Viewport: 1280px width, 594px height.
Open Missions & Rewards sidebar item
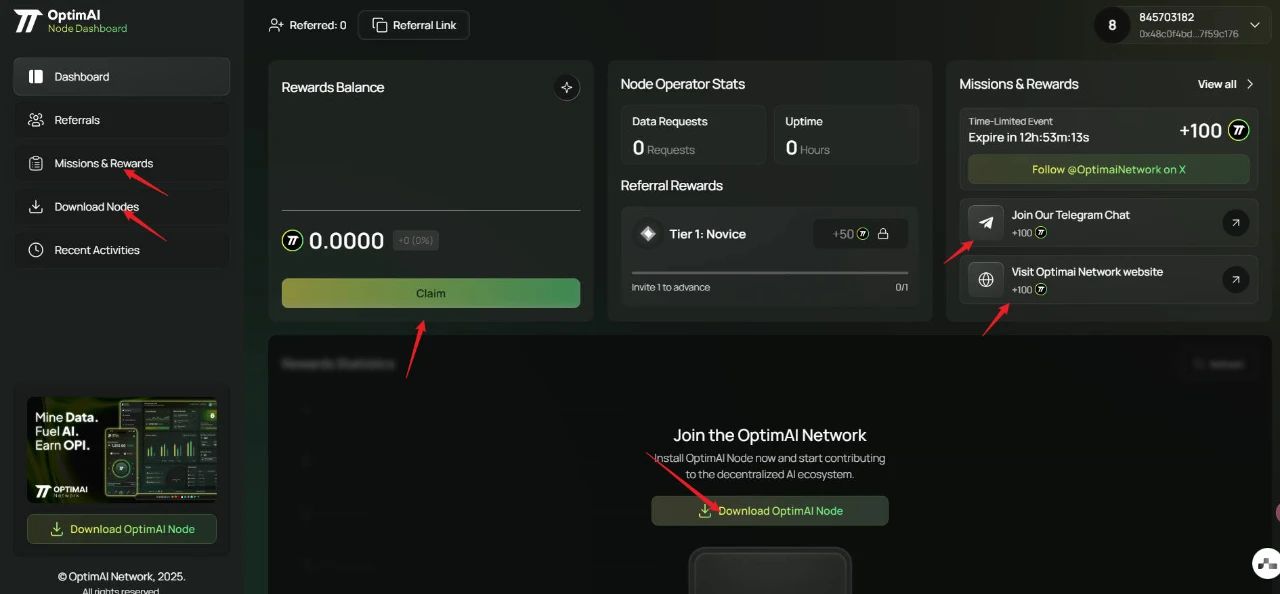(x=121, y=163)
